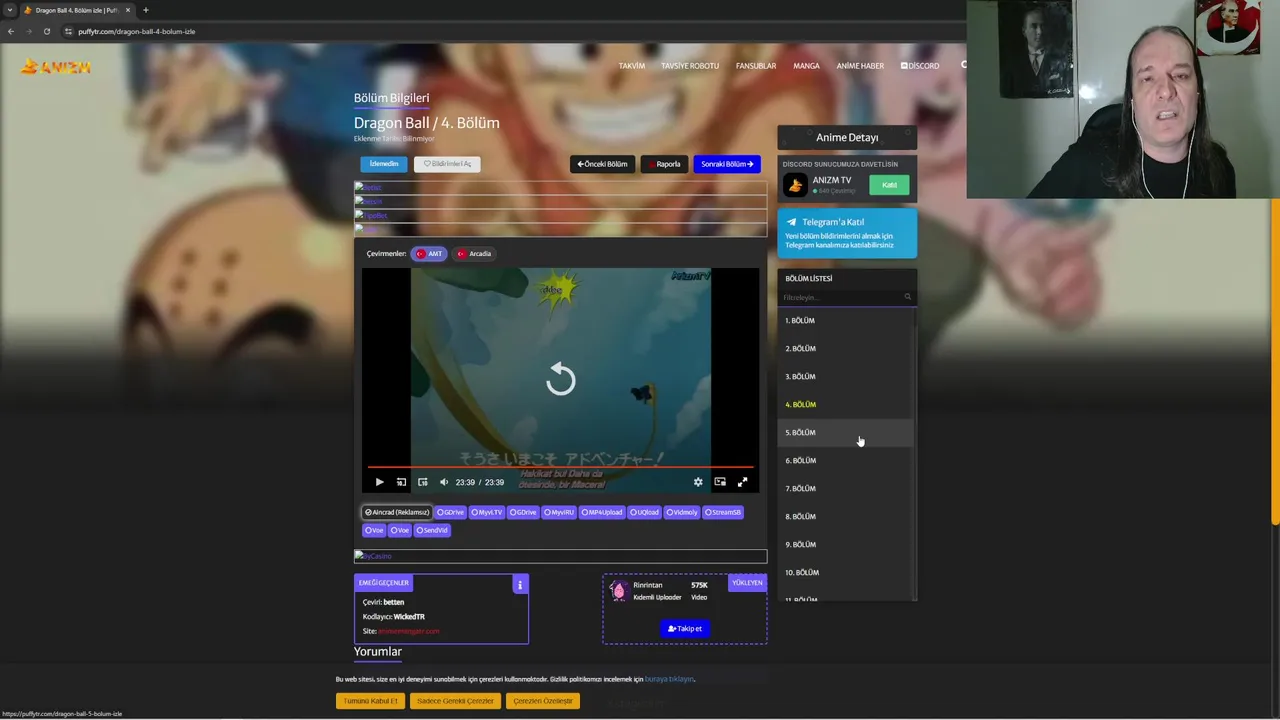Go back with the browser back arrow
The image size is (1280, 720).
click(11, 31)
